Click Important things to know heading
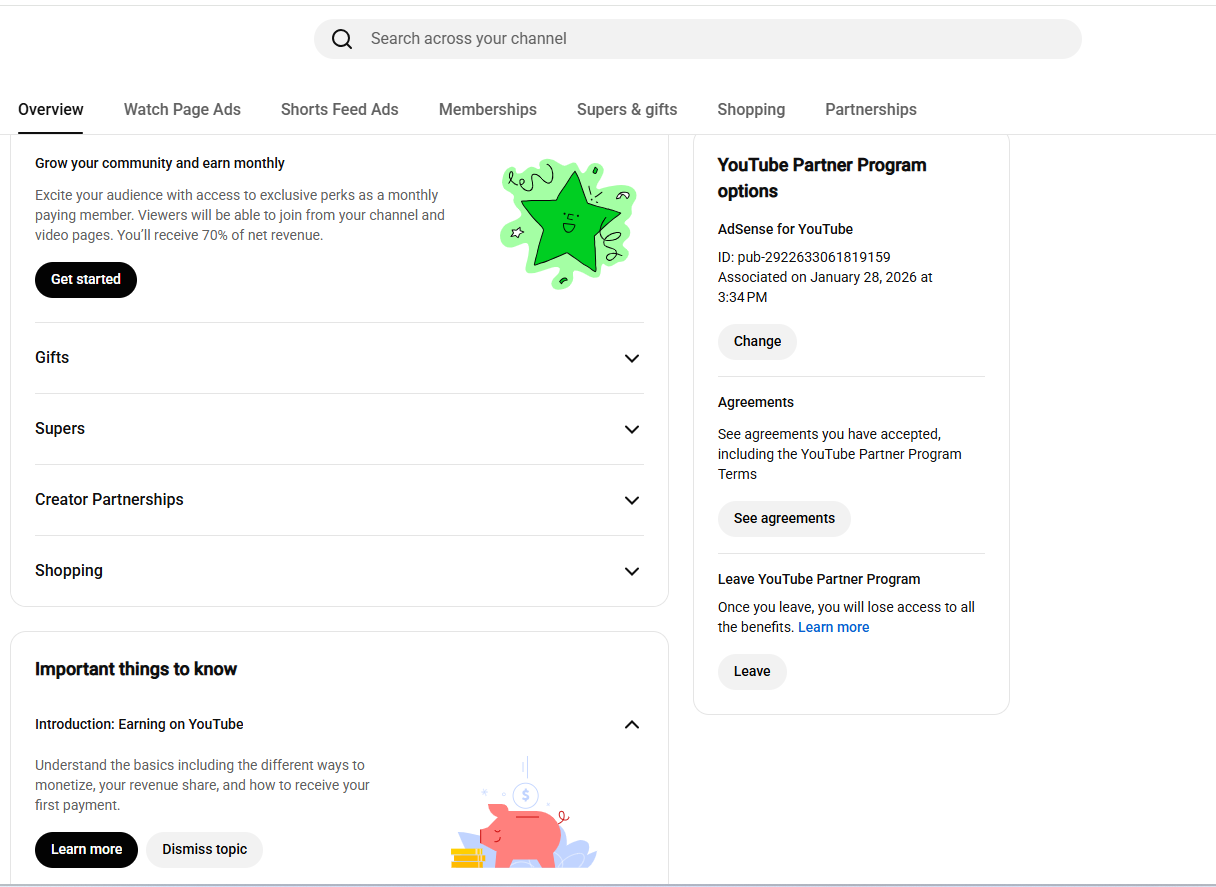Image resolution: width=1216 pixels, height=887 pixels. click(x=136, y=670)
